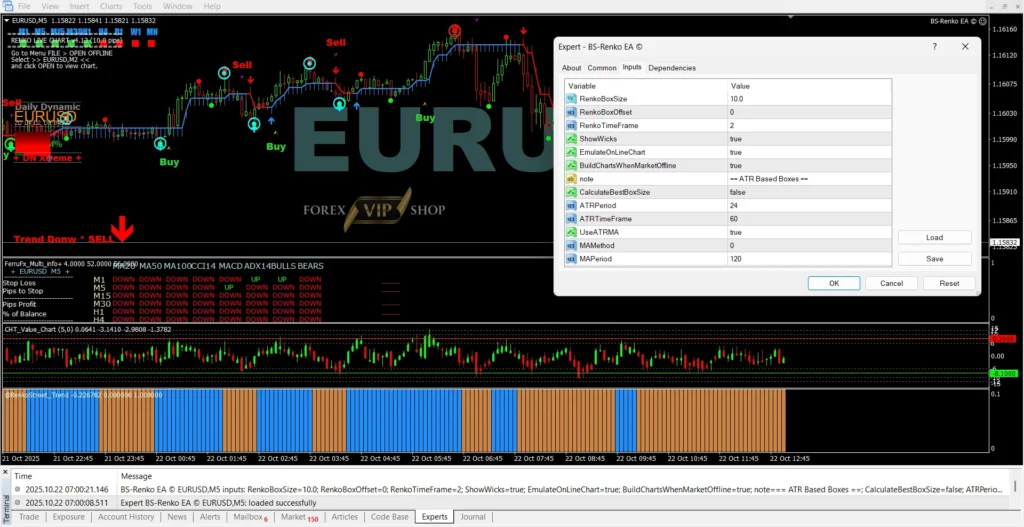Open the Mailbox tab in Terminal
Image resolution: width=1024 pixels, height=527 pixels.
(250, 517)
